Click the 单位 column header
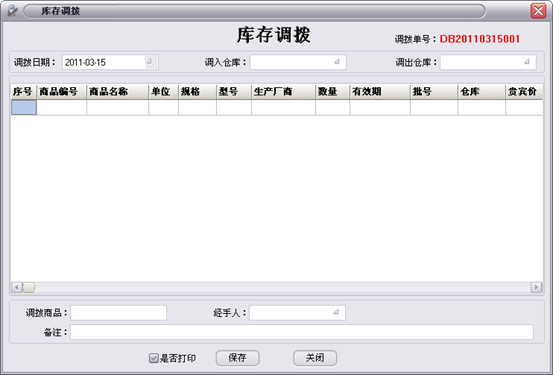The image size is (553, 375). click(x=163, y=92)
